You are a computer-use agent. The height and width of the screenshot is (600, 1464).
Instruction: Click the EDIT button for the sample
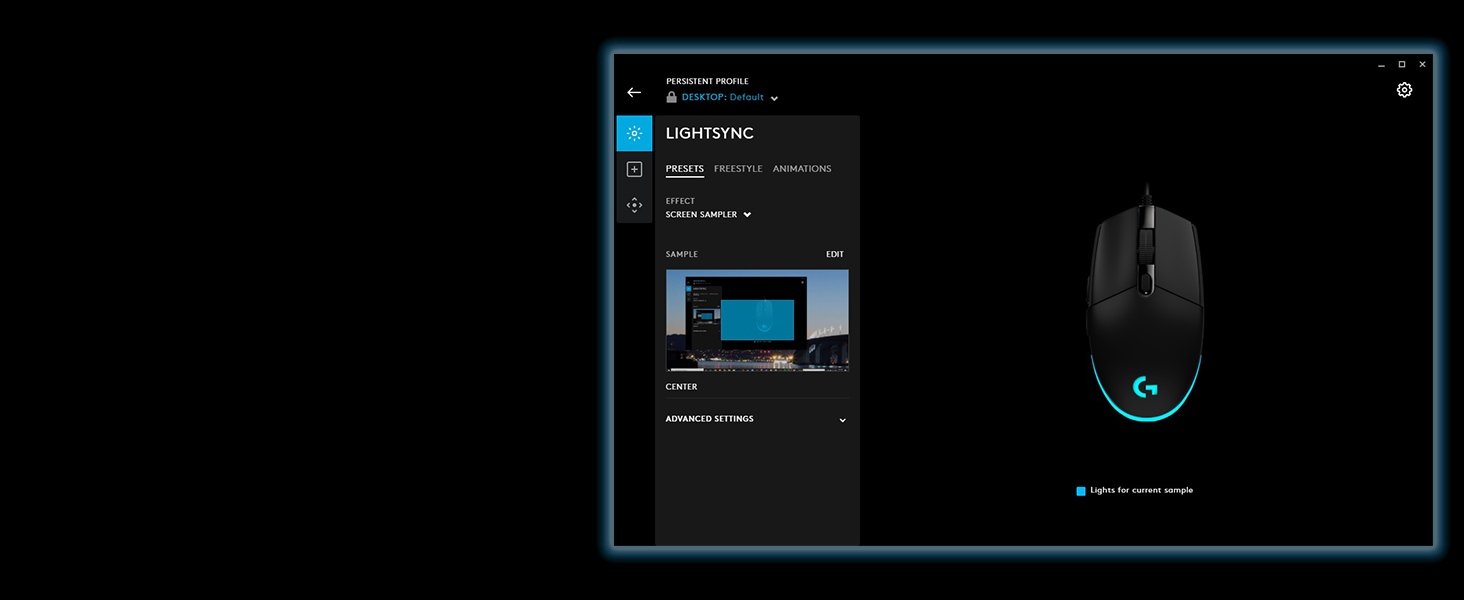pyautogui.click(x=835, y=255)
